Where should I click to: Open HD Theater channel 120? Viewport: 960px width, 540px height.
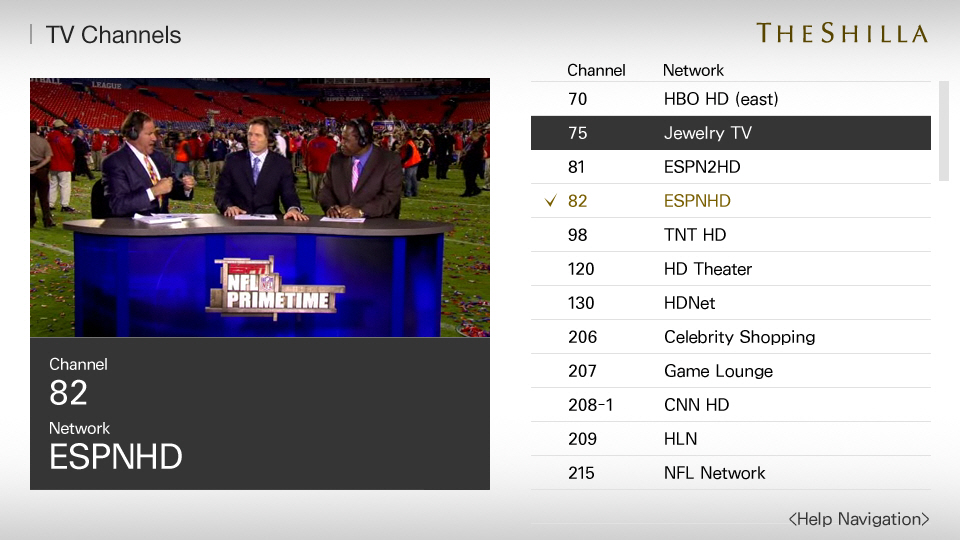(x=730, y=269)
